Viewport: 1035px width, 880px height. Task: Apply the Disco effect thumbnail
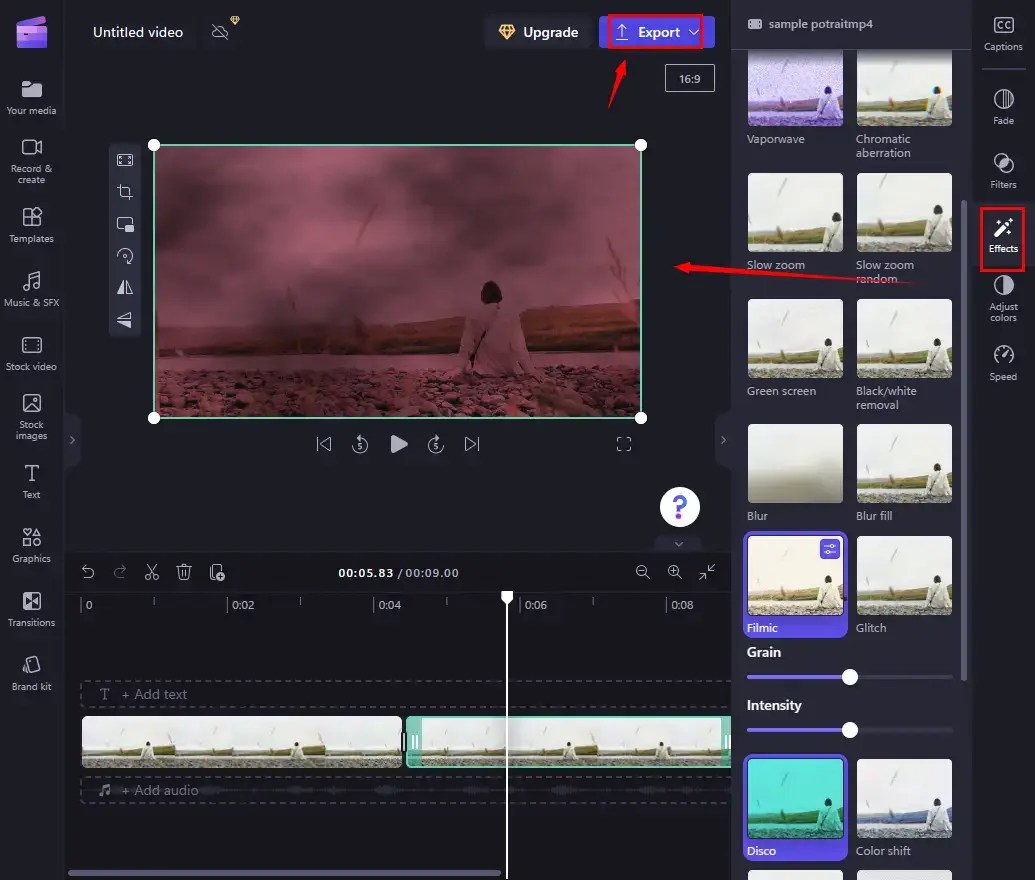tap(795, 798)
